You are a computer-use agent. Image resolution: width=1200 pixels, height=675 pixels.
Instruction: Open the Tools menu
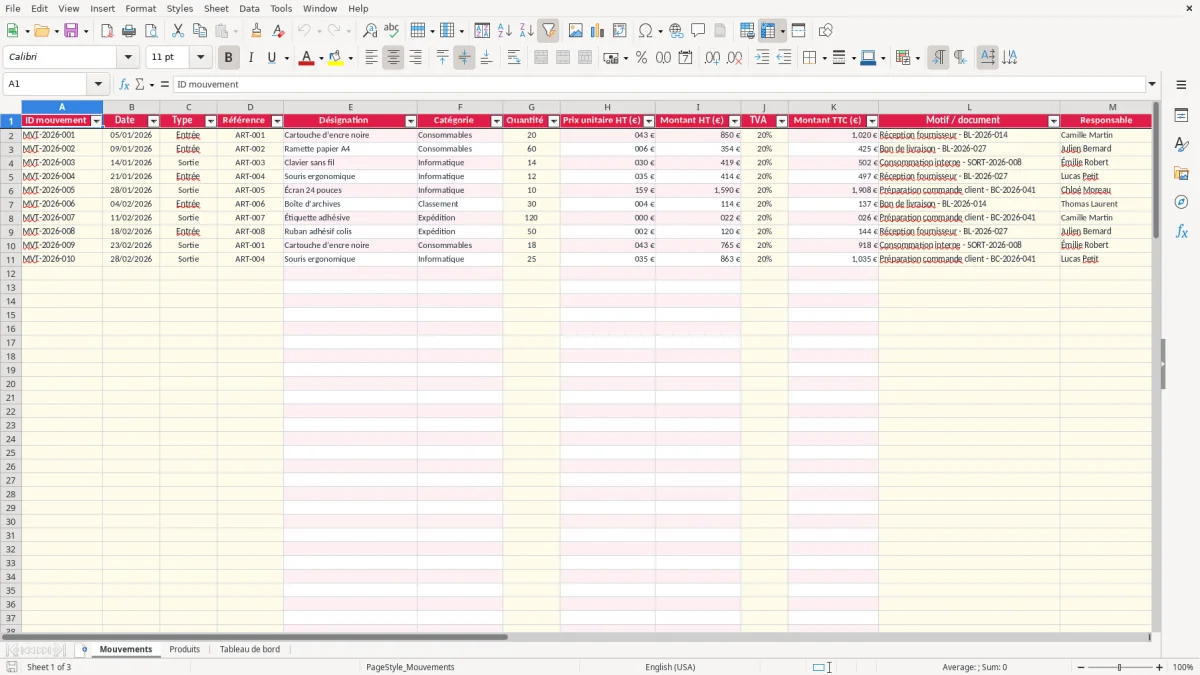point(281,8)
